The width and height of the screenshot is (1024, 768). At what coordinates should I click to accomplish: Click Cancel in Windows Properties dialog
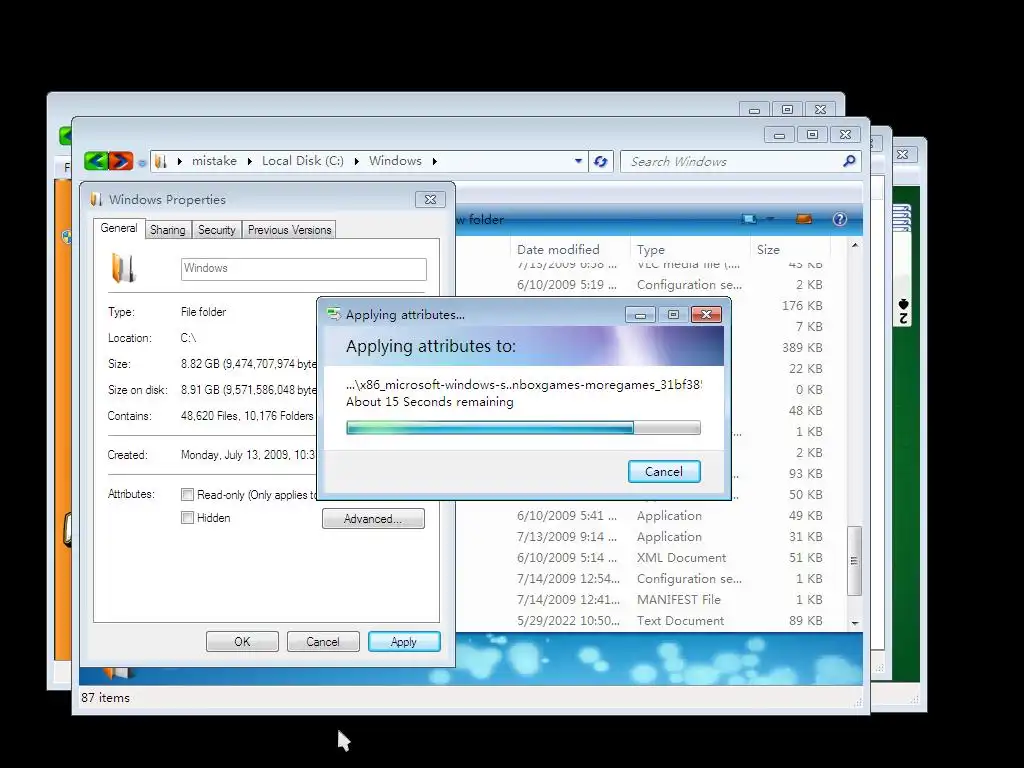click(323, 641)
